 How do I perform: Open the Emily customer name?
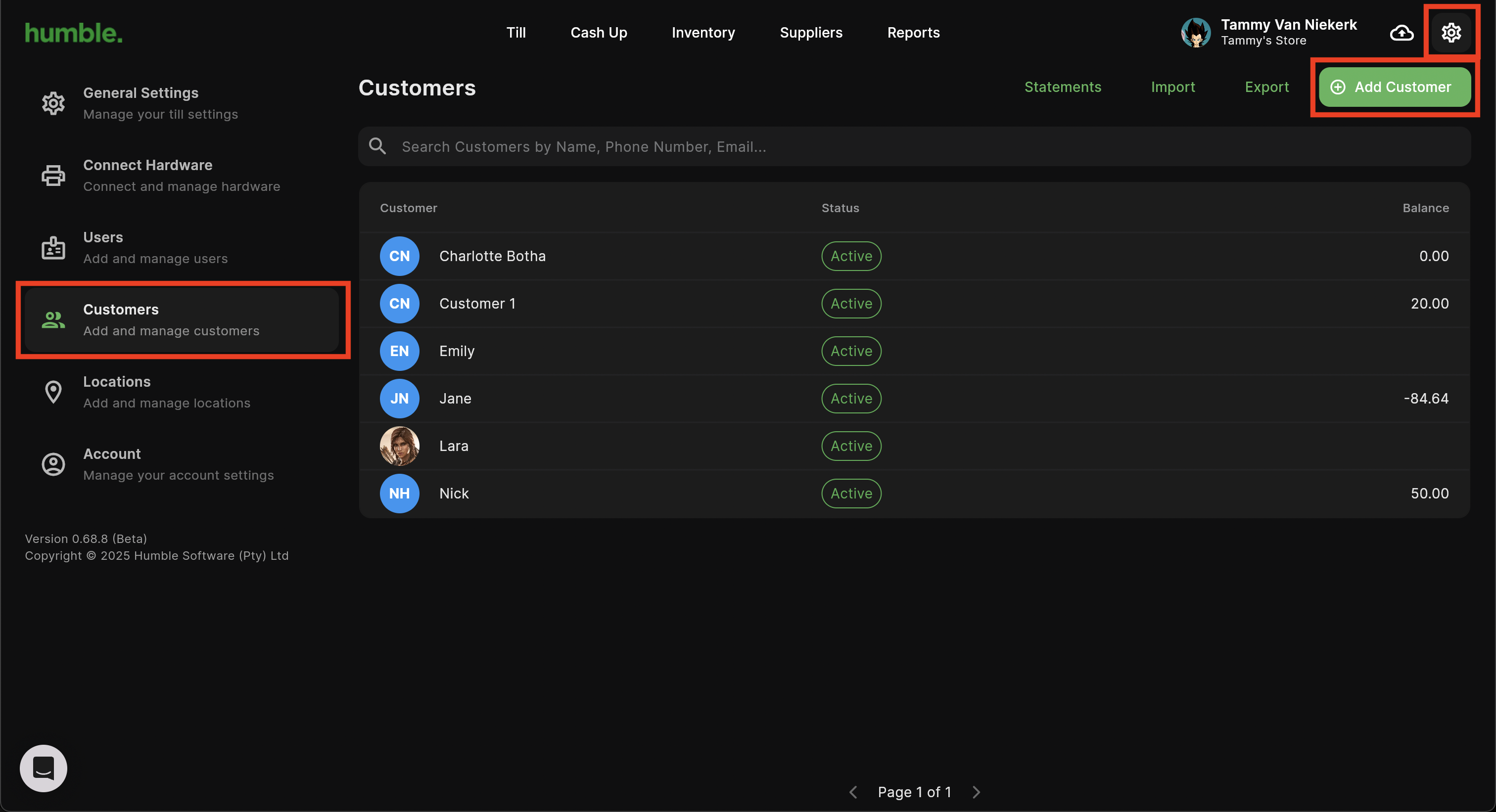(x=457, y=351)
